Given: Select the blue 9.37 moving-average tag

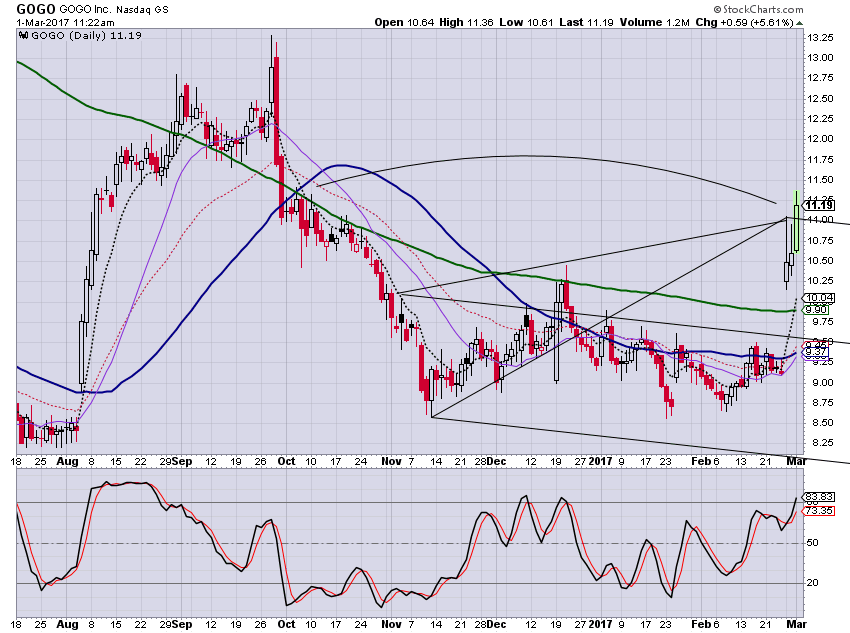Looking at the screenshot, I should pos(816,352).
